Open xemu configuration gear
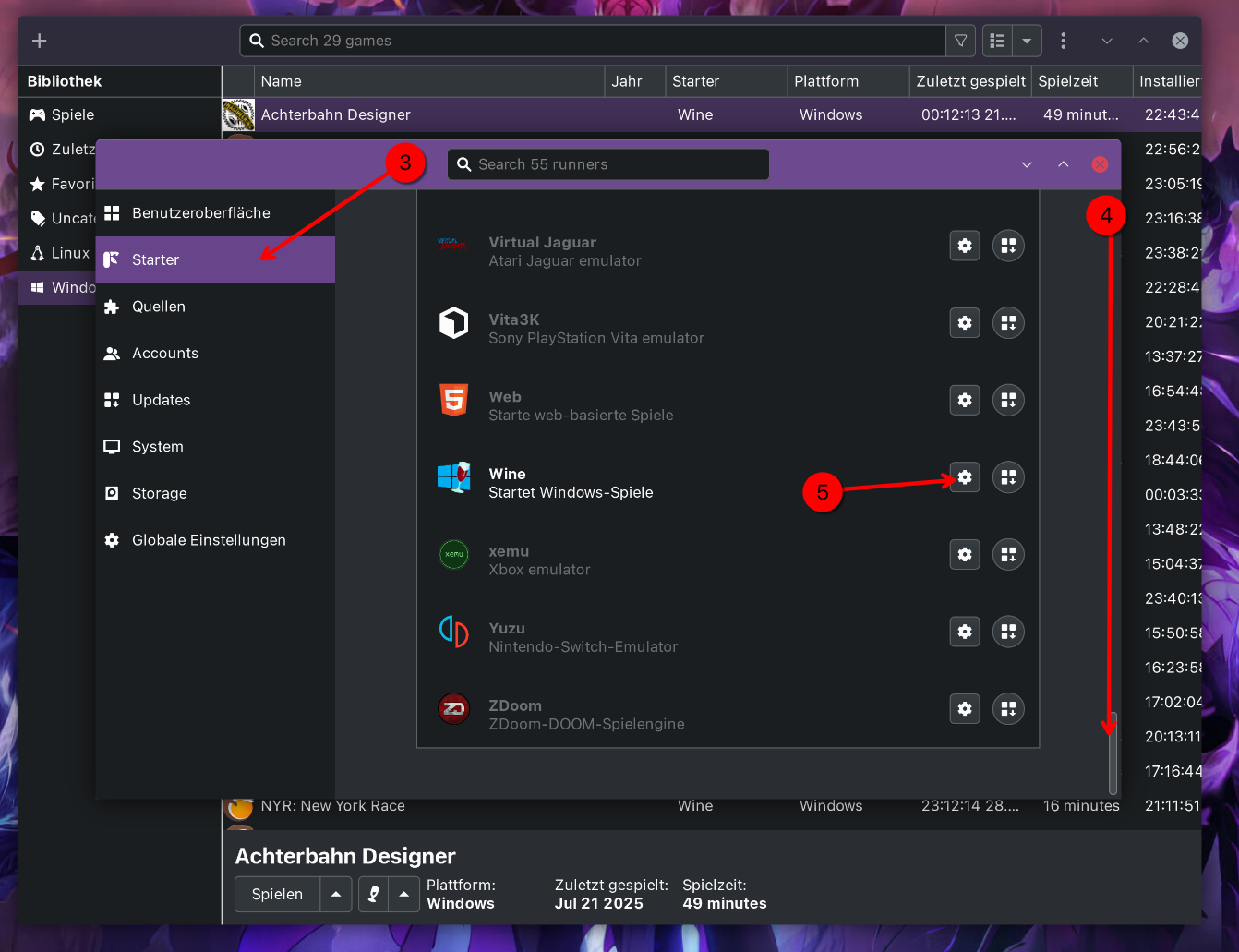Viewport: 1239px width, 952px height. pos(965,554)
